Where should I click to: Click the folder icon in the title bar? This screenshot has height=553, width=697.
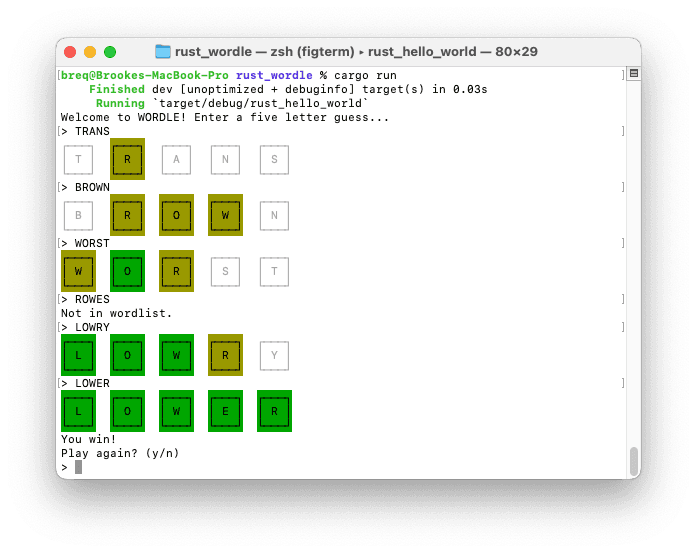pyautogui.click(x=163, y=52)
